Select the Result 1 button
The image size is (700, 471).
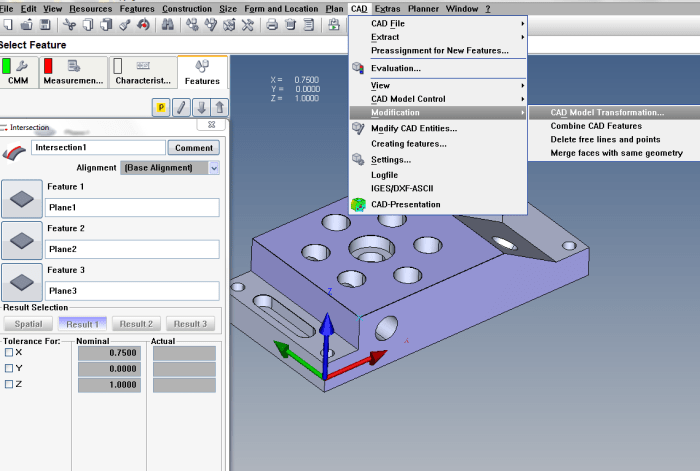(x=82, y=324)
